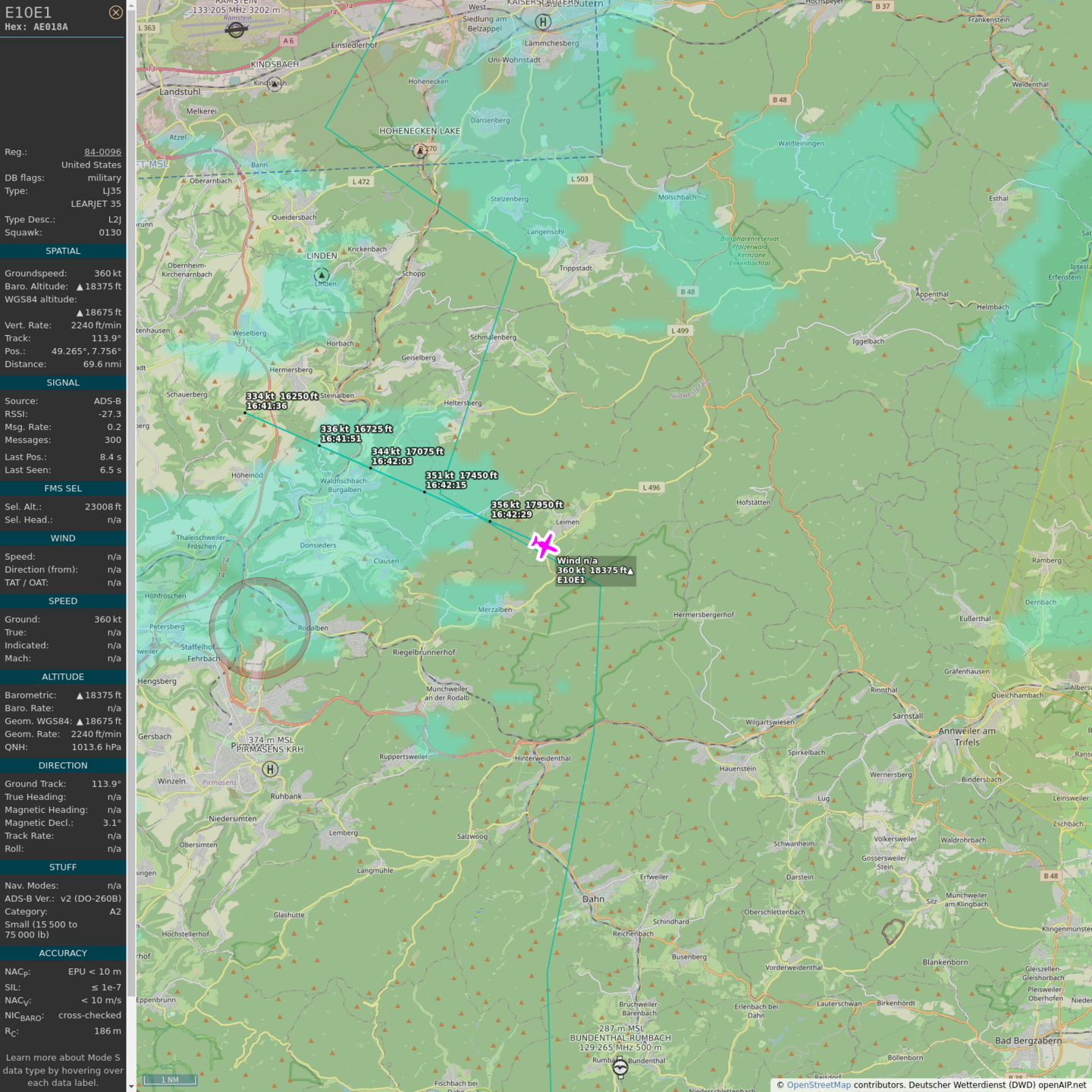Select the Bundenthal-Rumbach airfield icon

click(x=620, y=1068)
